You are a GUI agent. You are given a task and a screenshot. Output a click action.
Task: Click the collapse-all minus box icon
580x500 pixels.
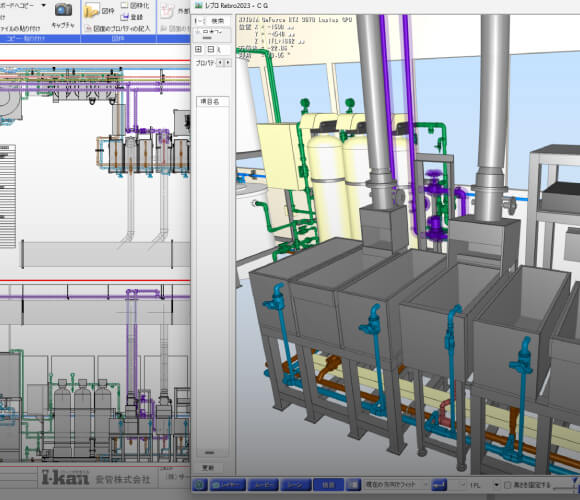click(211, 49)
